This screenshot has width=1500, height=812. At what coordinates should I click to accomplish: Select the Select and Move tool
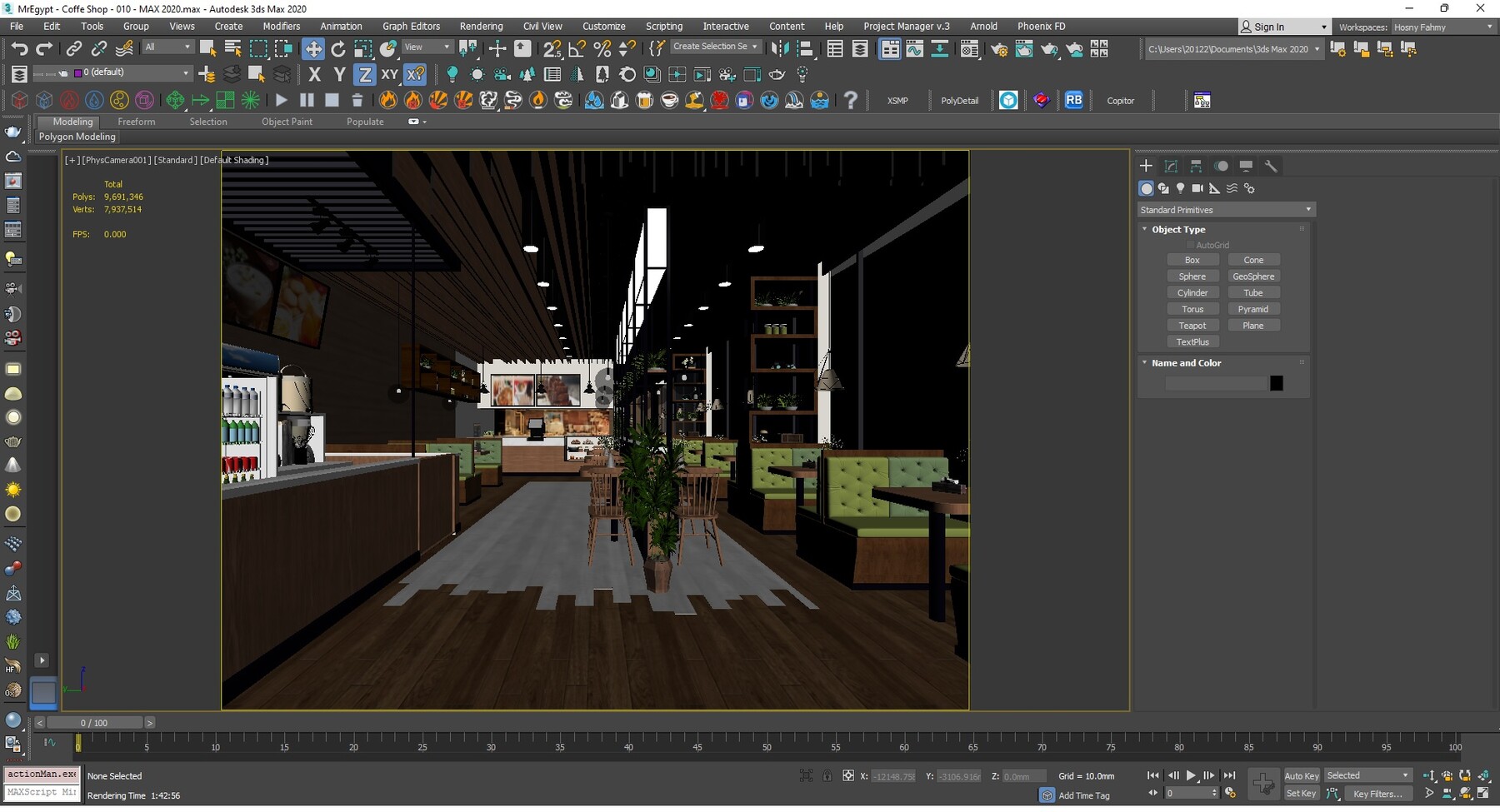[x=313, y=48]
